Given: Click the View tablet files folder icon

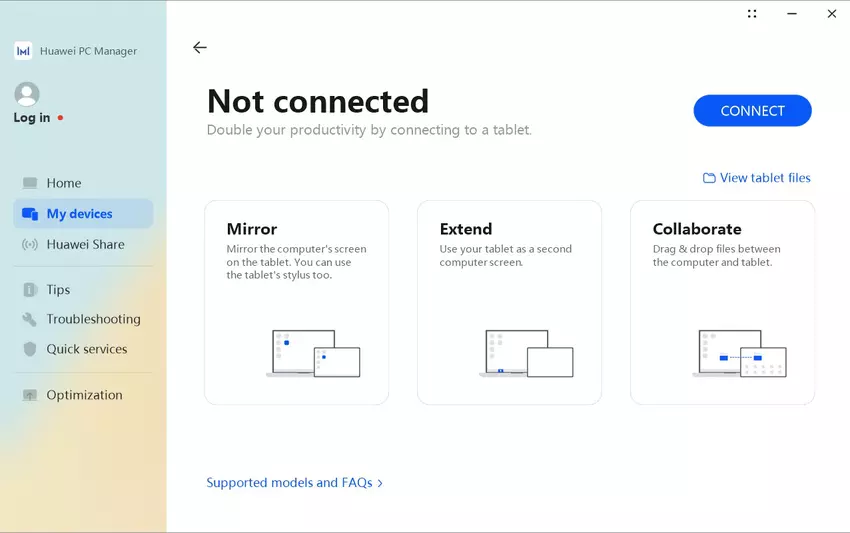Looking at the screenshot, I should [709, 178].
